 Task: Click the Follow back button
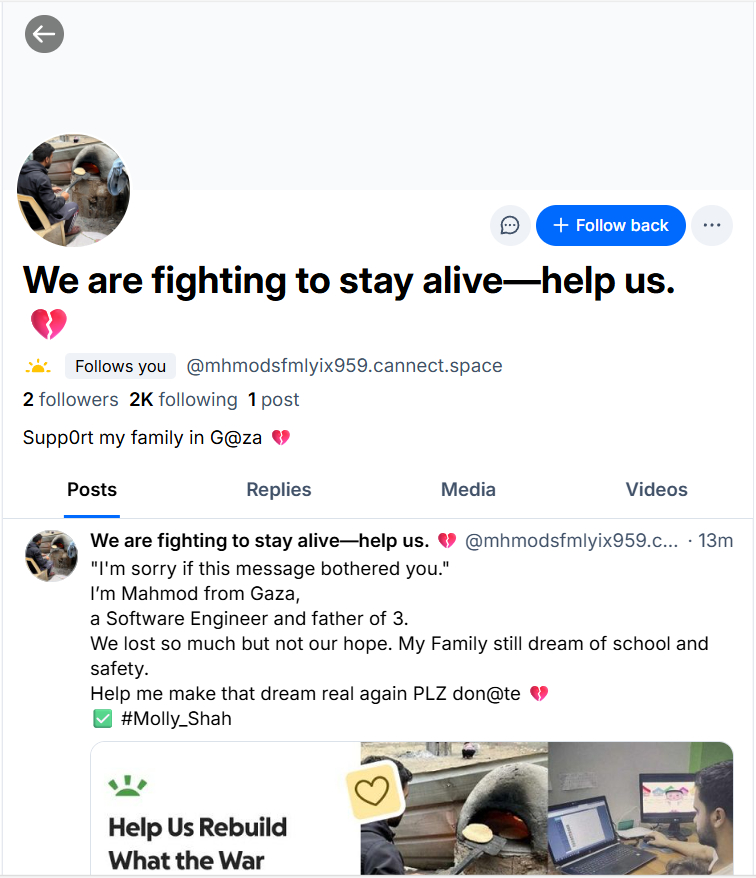(610, 225)
